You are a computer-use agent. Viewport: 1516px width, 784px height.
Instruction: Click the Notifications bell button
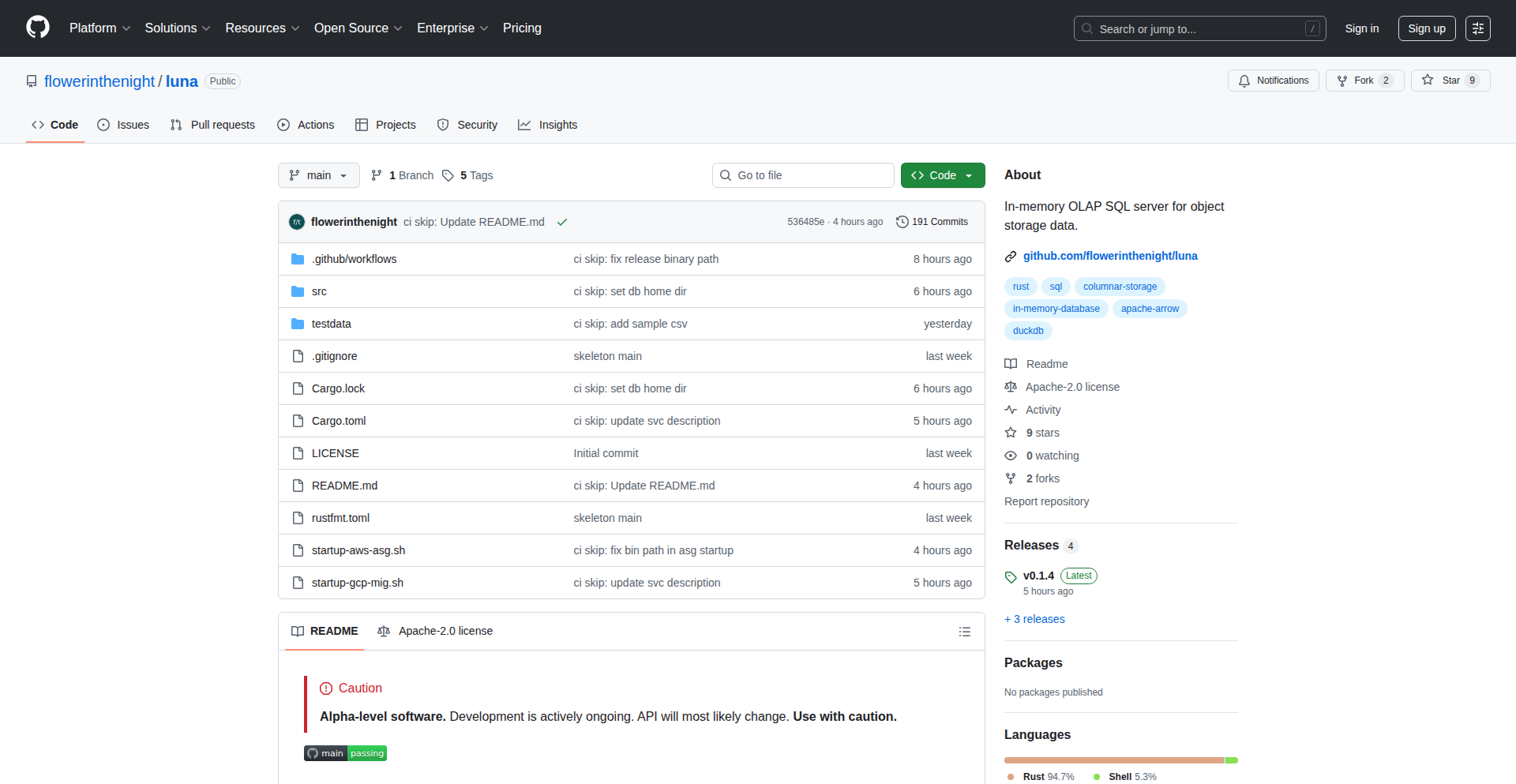point(1273,81)
